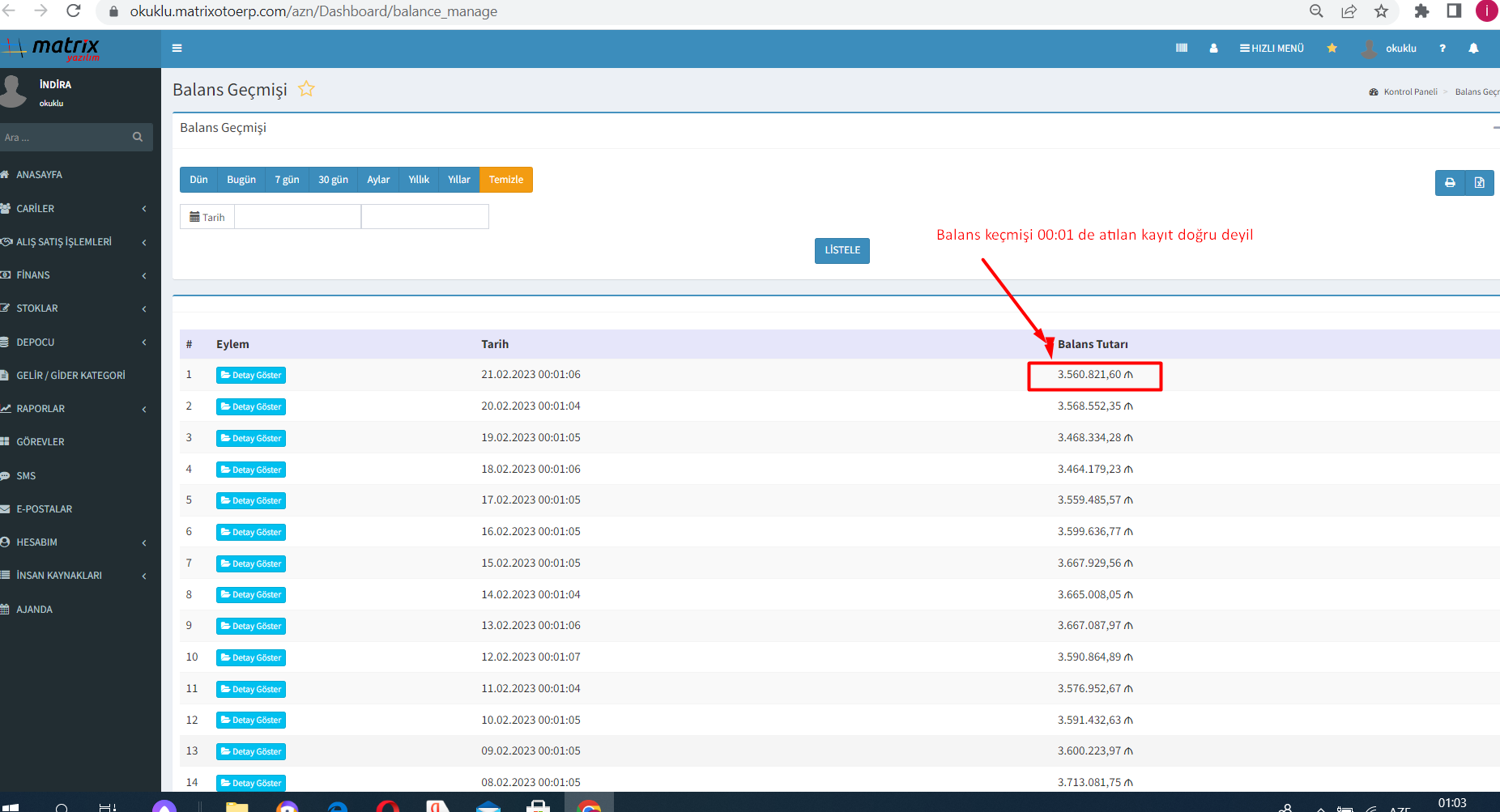Click the first Tarih date input field
This screenshot has height=812, width=1500.
click(x=297, y=217)
